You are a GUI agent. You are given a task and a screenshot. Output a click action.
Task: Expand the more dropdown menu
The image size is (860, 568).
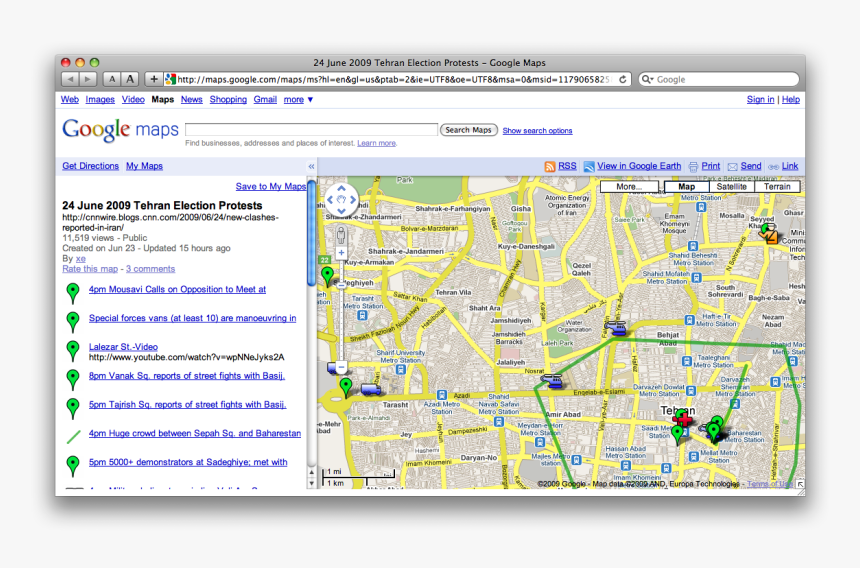(x=298, y=99)
